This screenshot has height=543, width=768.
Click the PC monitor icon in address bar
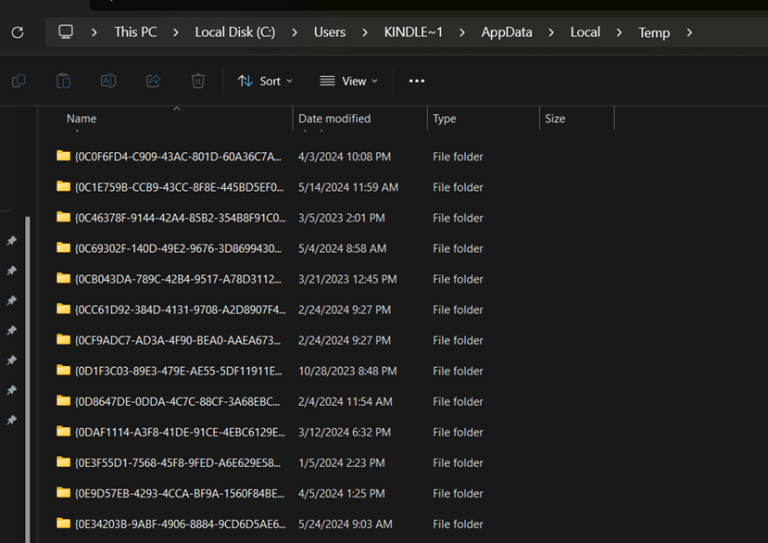(66, 32)
